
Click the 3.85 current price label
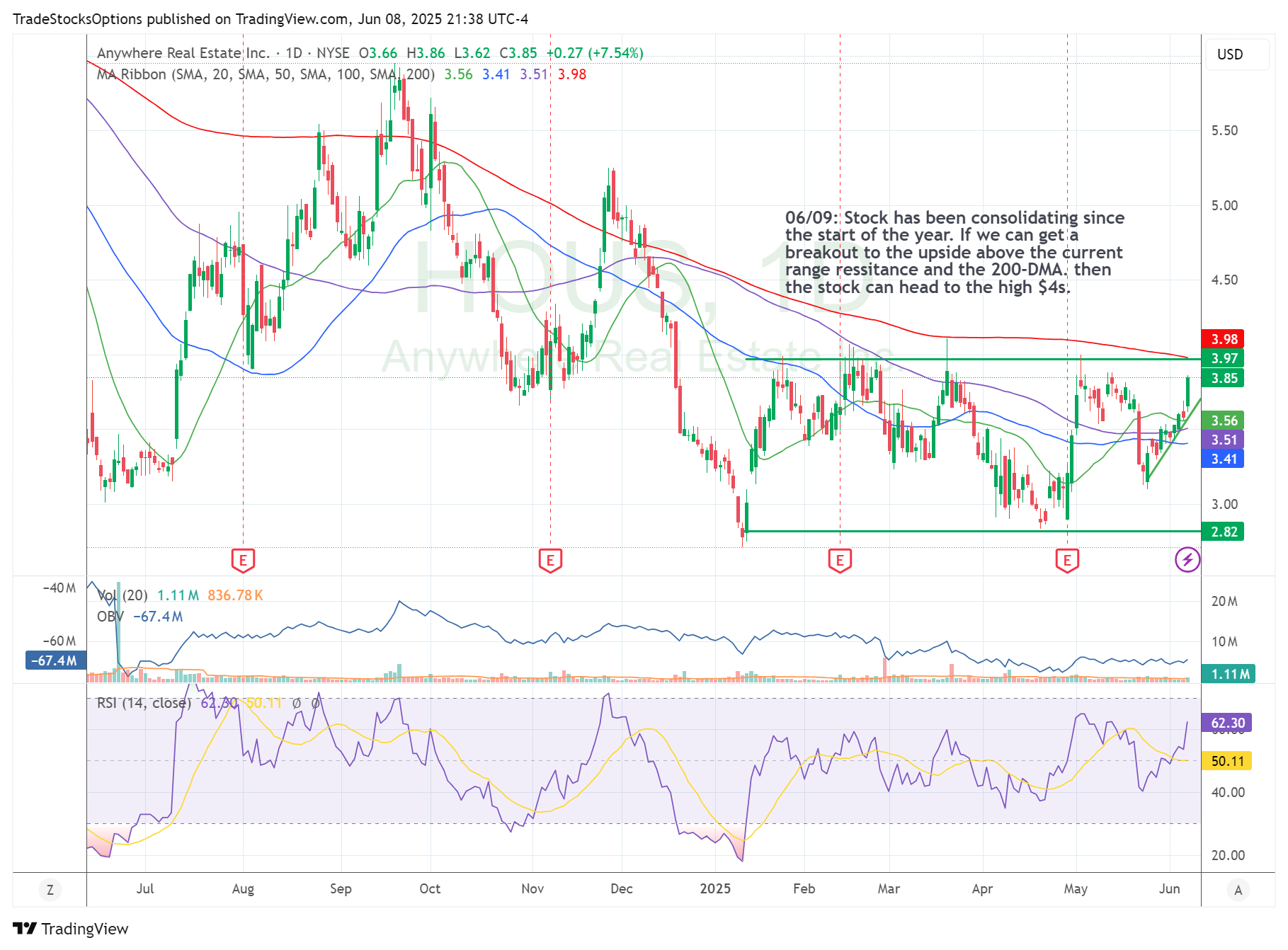[1224, 378]
